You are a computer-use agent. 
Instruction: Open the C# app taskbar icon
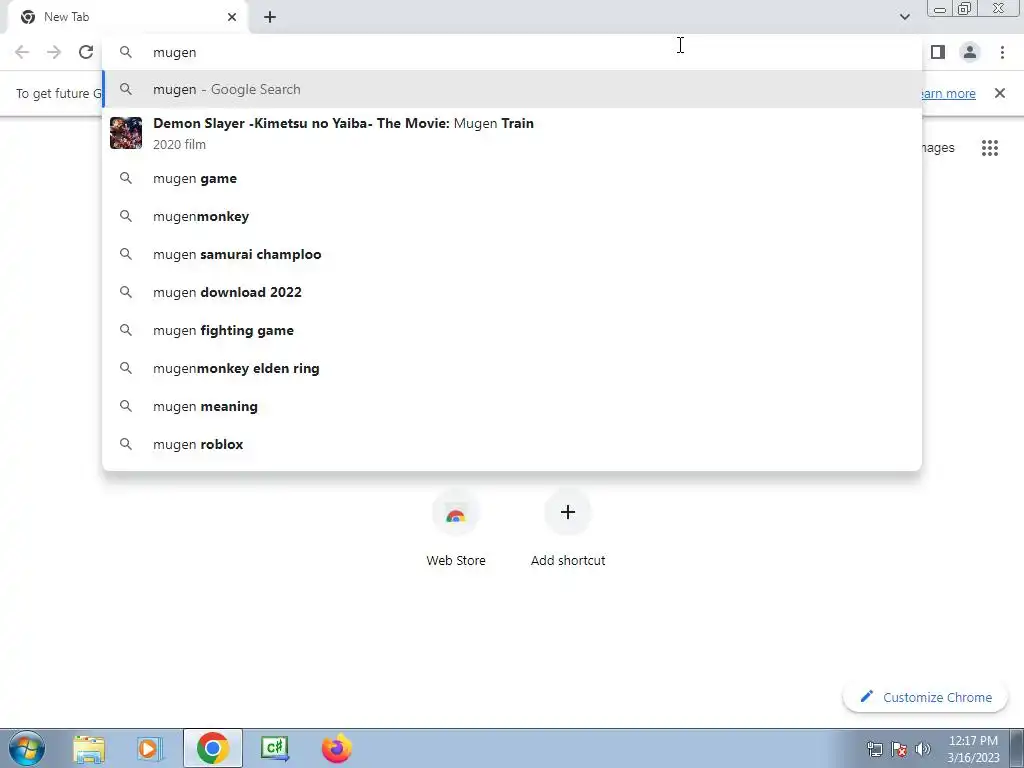[x=275, y=748]
